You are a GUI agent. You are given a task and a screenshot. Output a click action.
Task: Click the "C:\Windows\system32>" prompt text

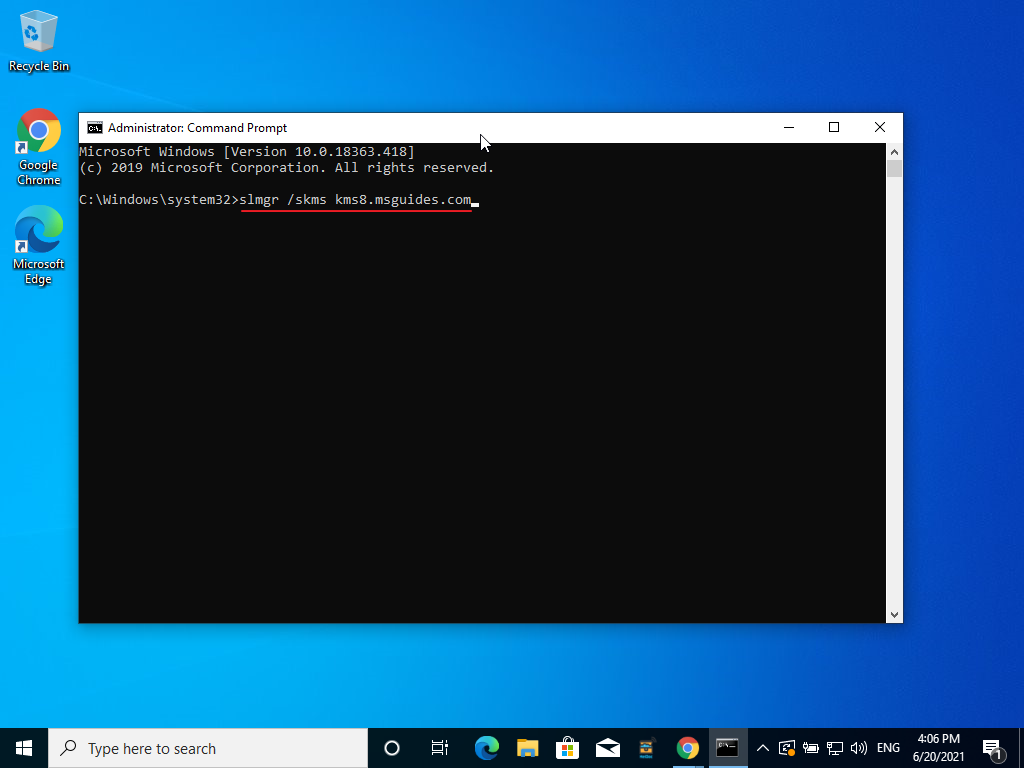pos(159,200)
